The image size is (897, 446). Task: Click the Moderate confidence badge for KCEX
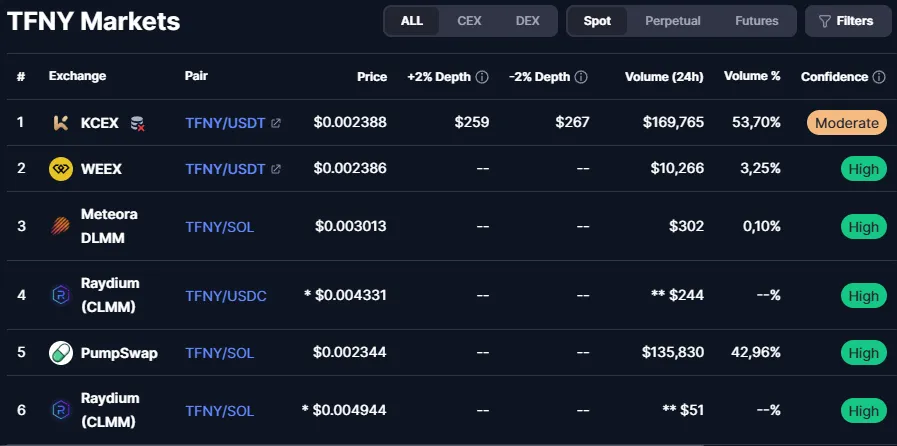(847, 122)
